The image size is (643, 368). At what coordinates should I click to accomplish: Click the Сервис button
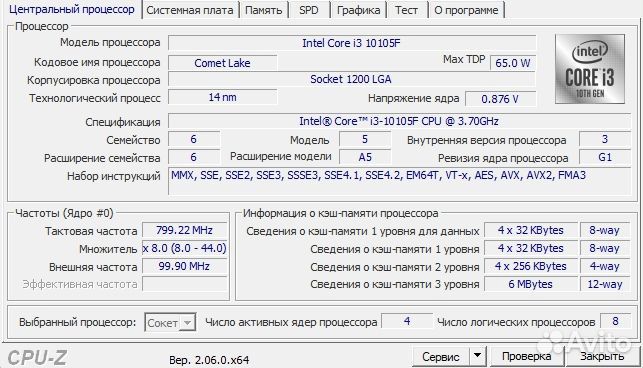(440, 356)
